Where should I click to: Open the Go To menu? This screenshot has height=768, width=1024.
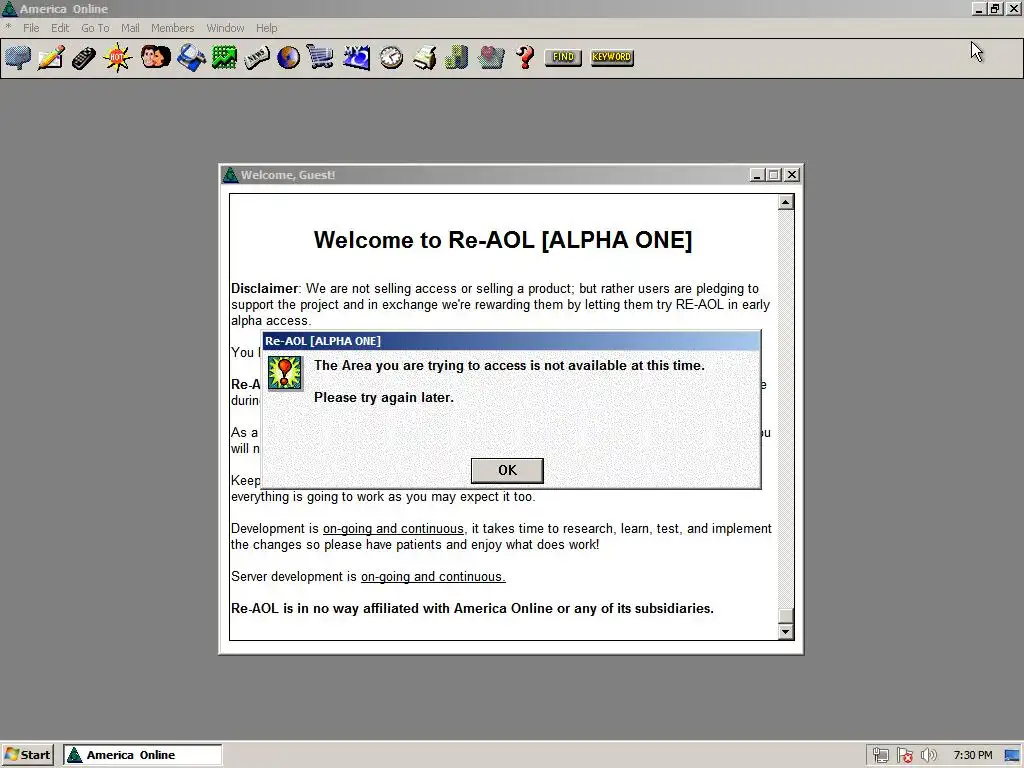pyautogui.click(x=95, y=28)
